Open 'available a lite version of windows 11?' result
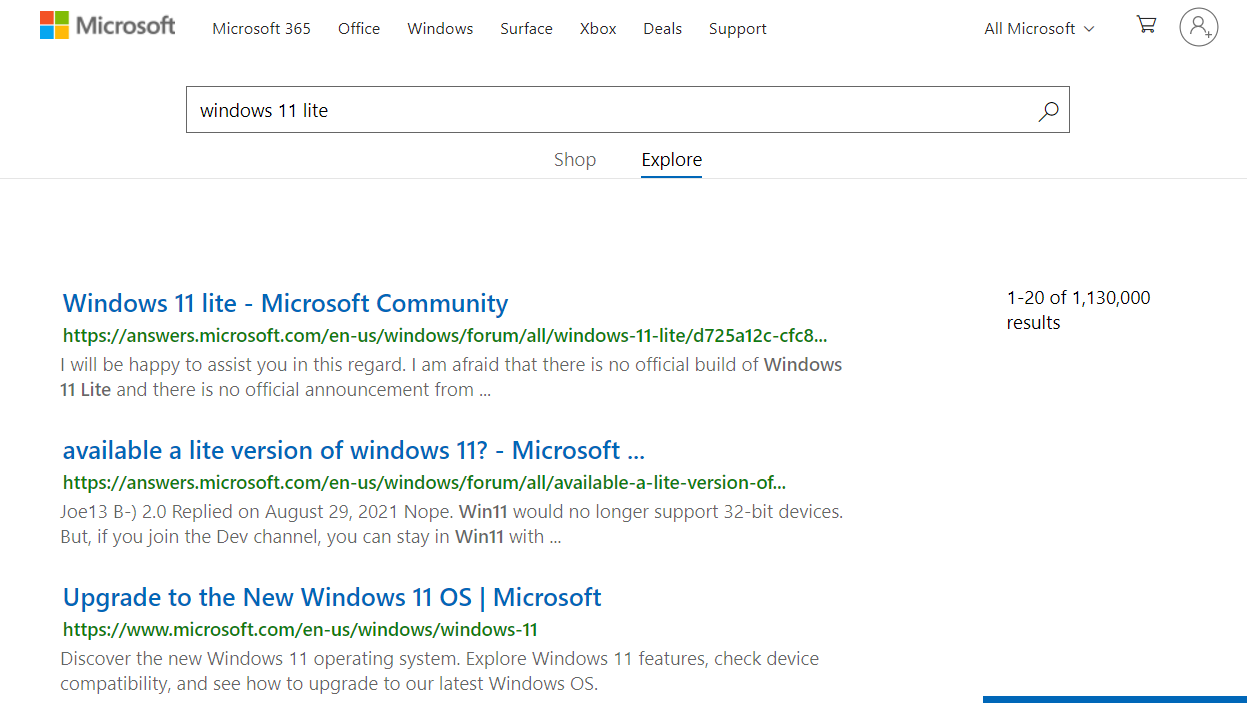 (353, 450)
